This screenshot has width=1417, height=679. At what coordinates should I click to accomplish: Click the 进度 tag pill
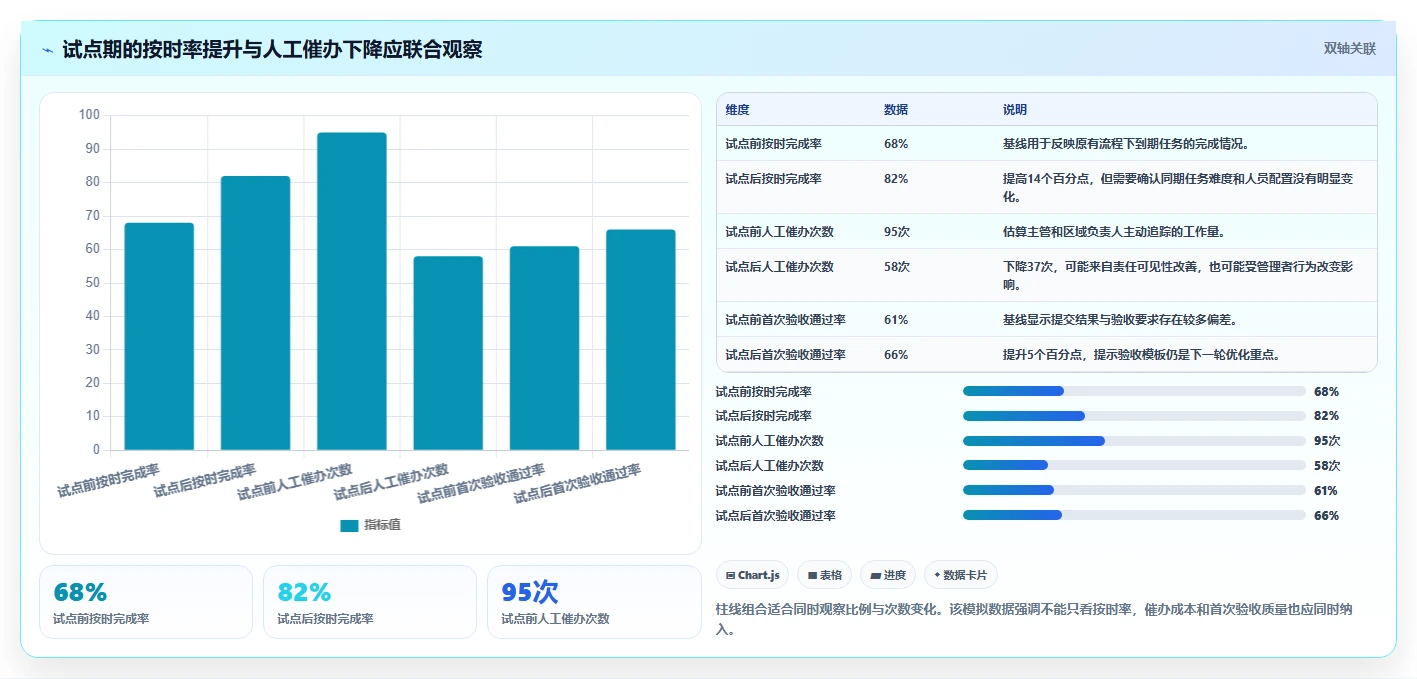click(888, 575)
